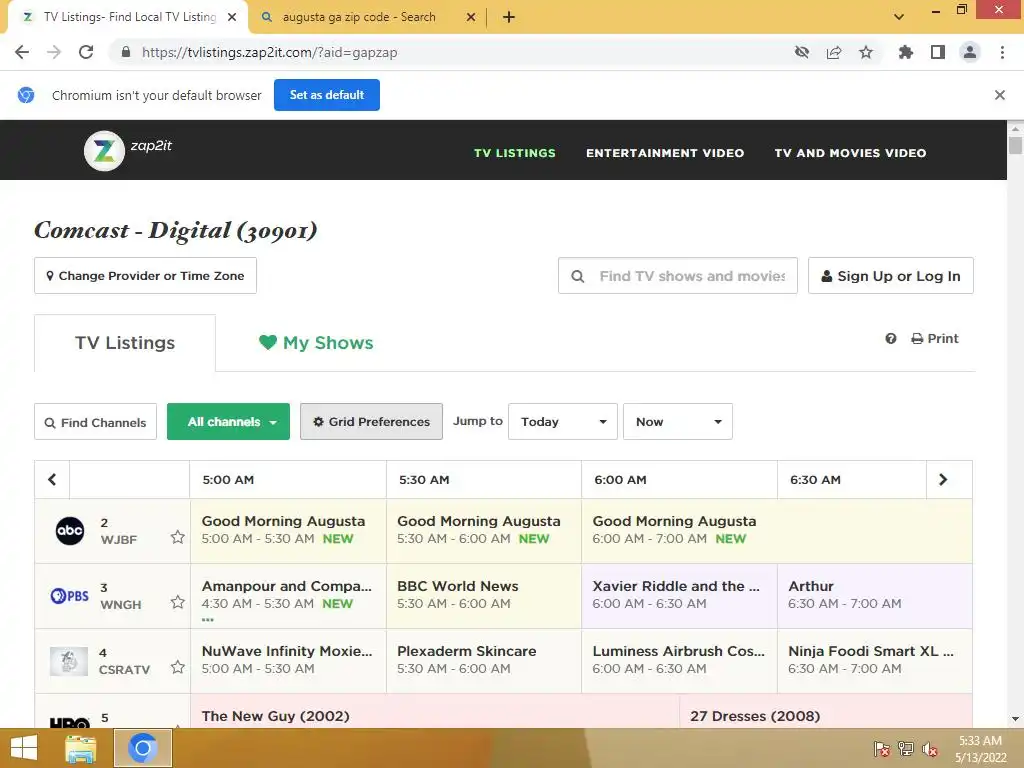This screenshot has height=768, width=1024.
Task: Open ENTERTAINMENT VIDEO in the top nav
Action: pos(665,153)
